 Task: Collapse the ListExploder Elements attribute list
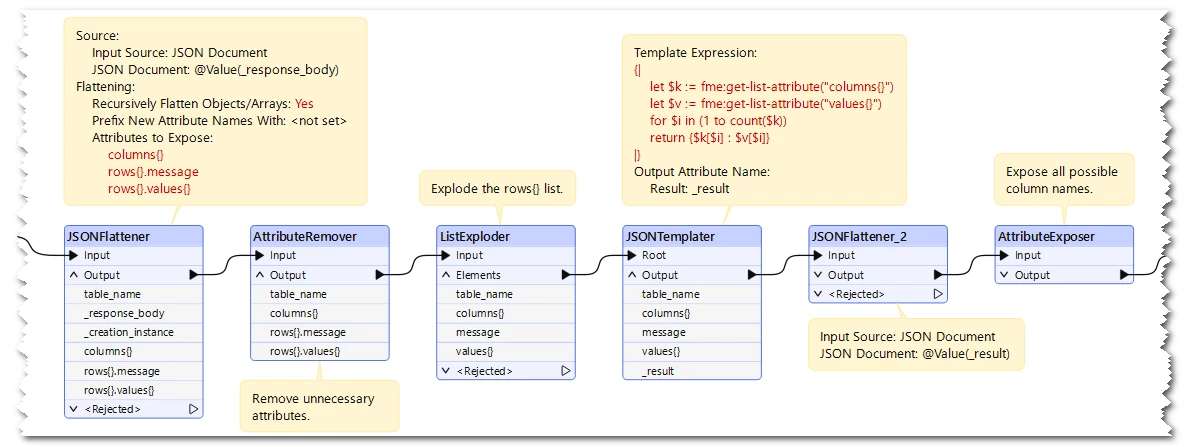coord(445,275)
